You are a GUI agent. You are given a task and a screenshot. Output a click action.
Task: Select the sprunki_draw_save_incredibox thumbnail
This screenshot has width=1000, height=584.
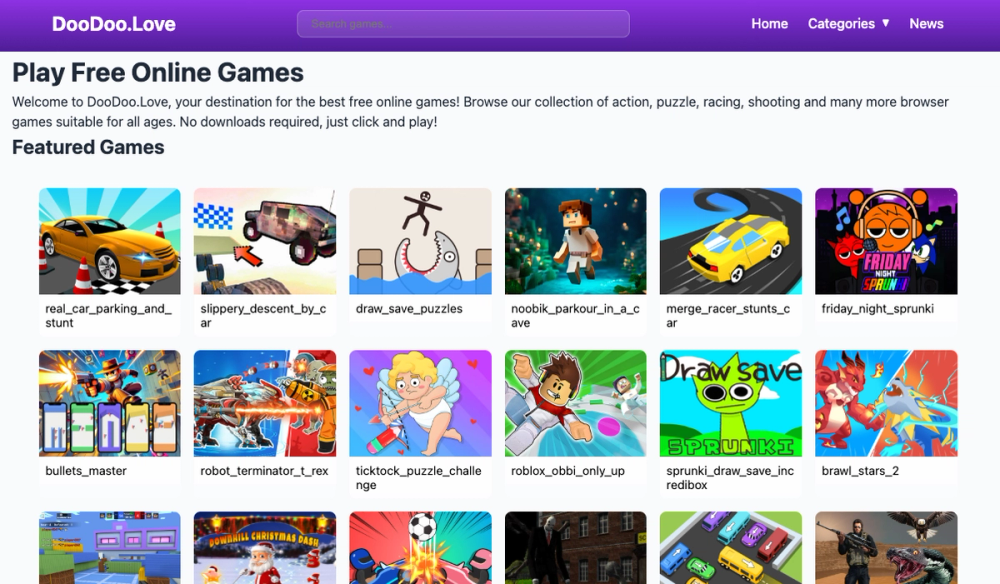tap(731, 403)
